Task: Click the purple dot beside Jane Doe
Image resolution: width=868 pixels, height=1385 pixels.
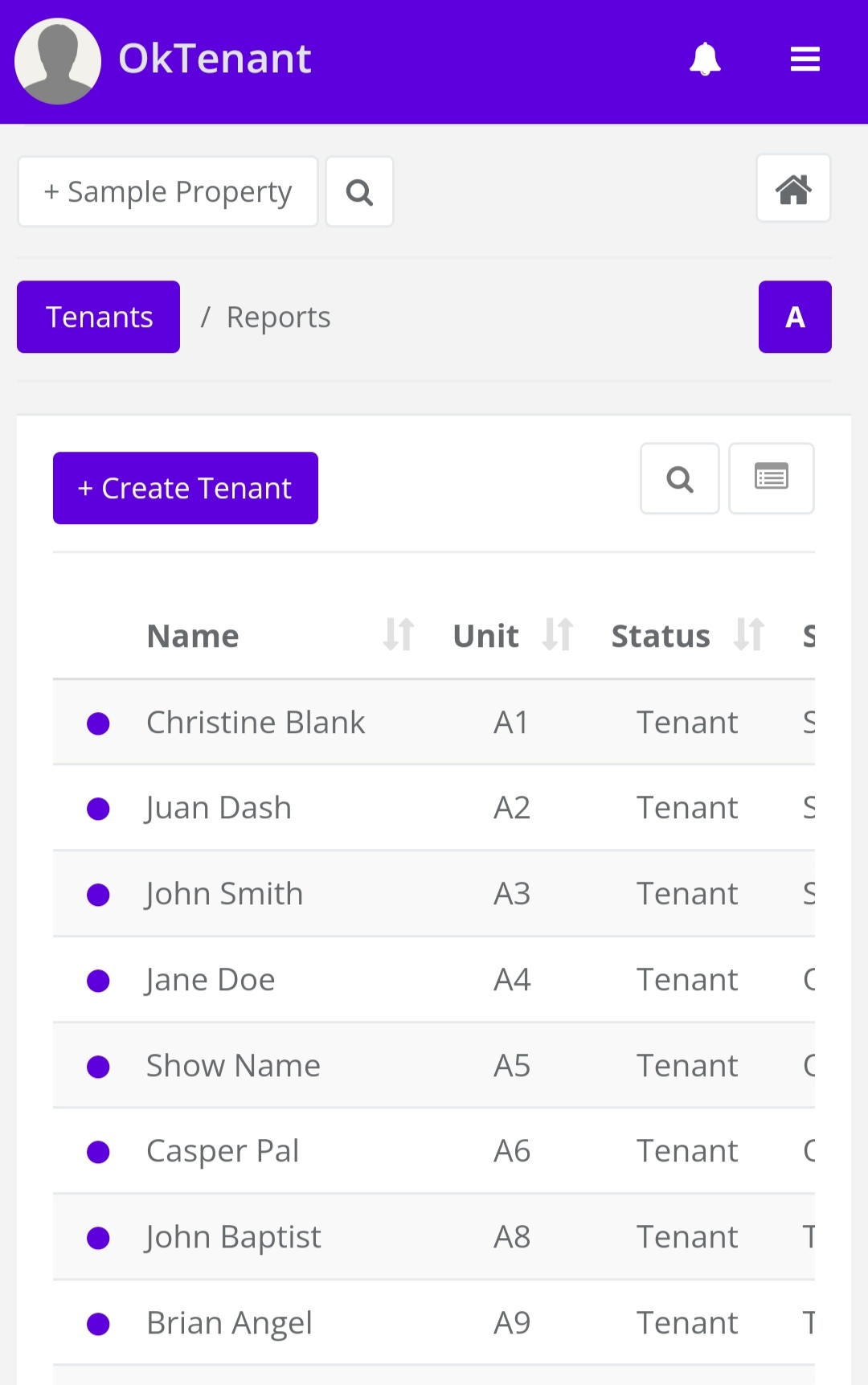Action: [x=98, y=981]
